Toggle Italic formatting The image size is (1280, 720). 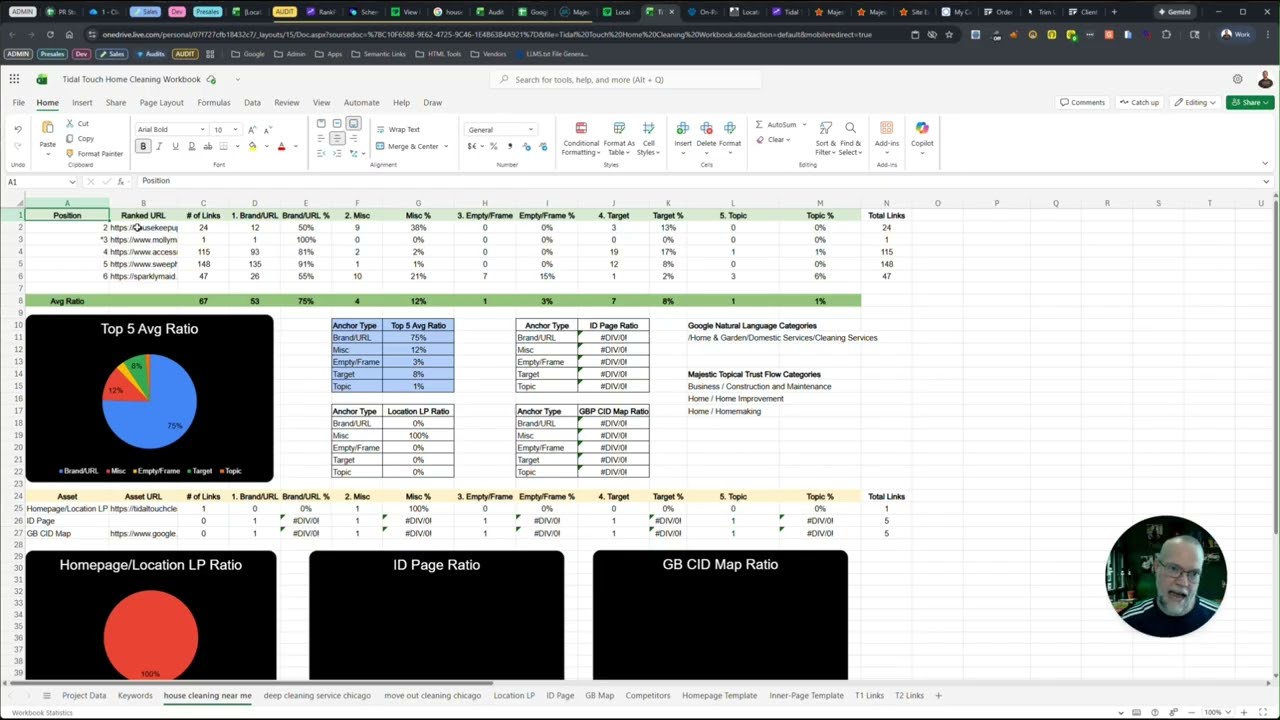tap(159, 146)
